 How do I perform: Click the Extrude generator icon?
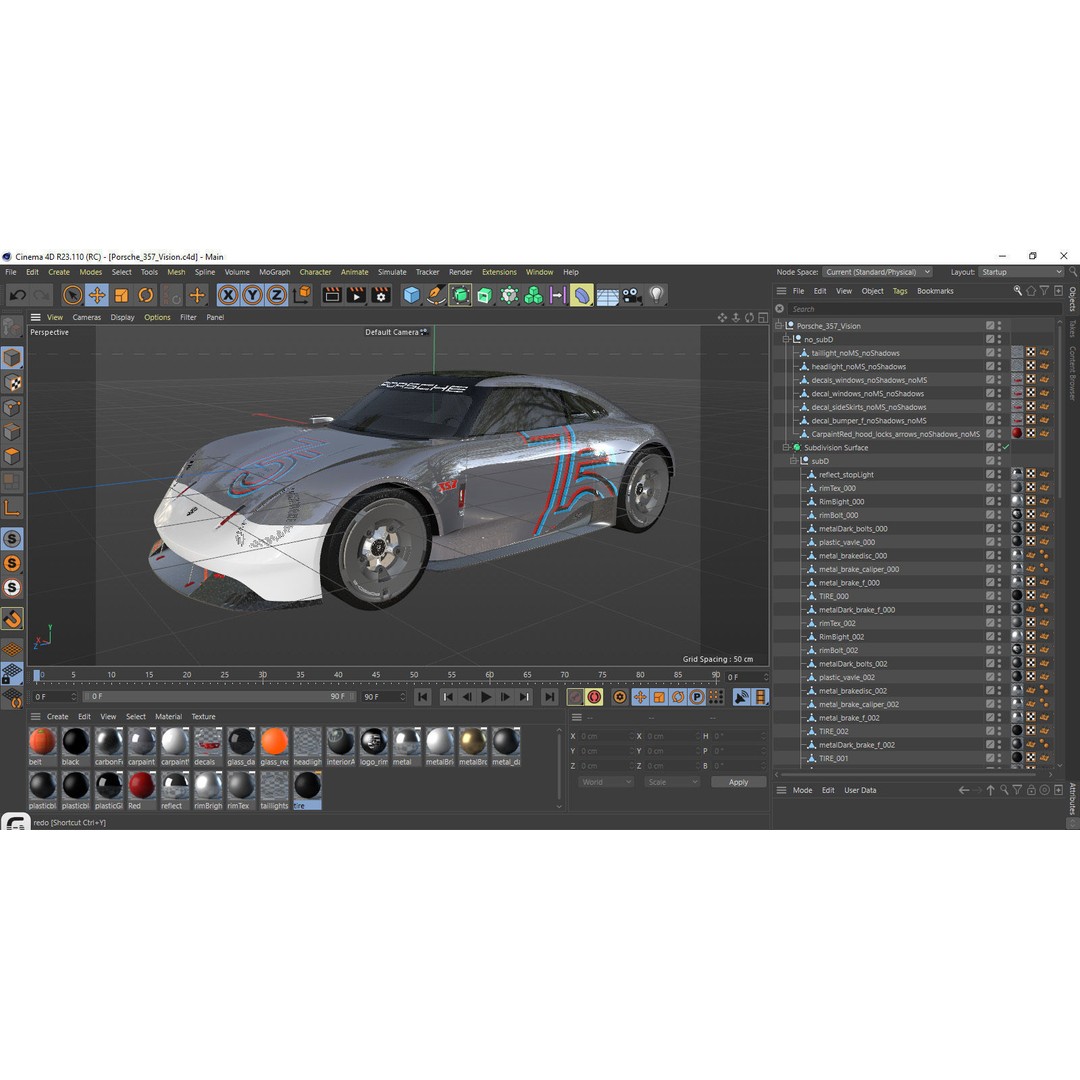click(x=485, y=295)
